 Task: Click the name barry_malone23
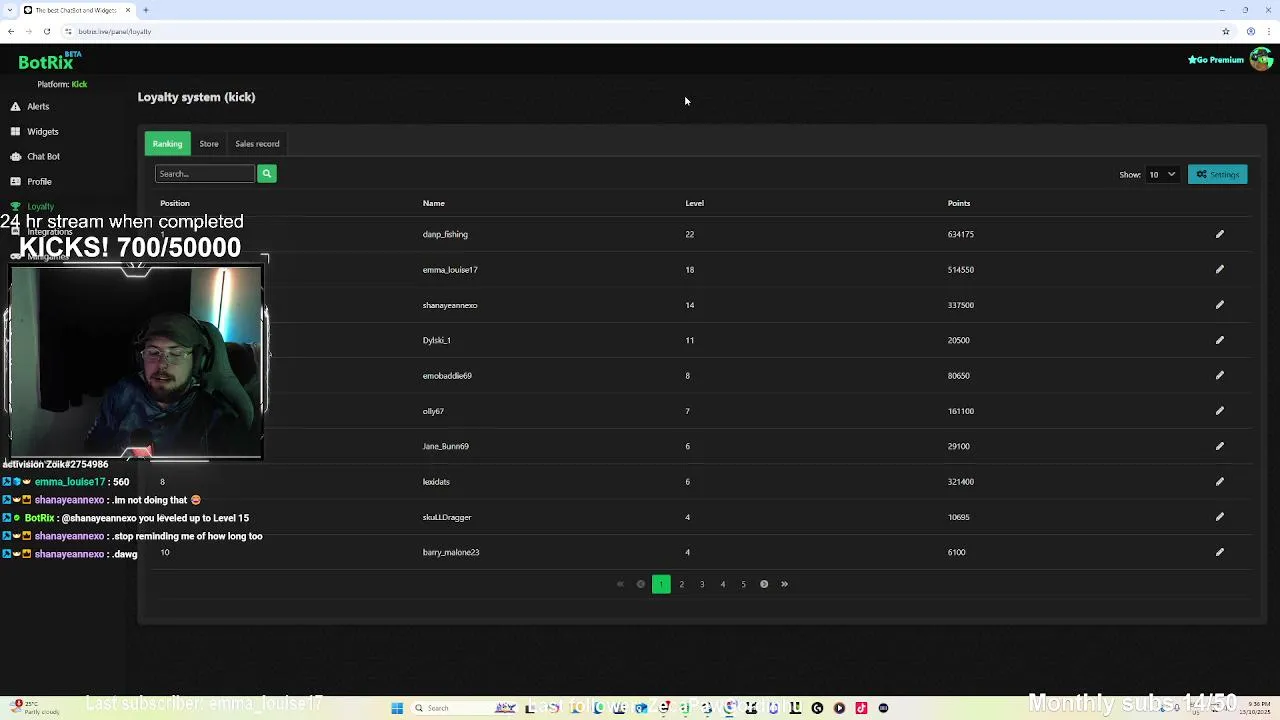451,552
